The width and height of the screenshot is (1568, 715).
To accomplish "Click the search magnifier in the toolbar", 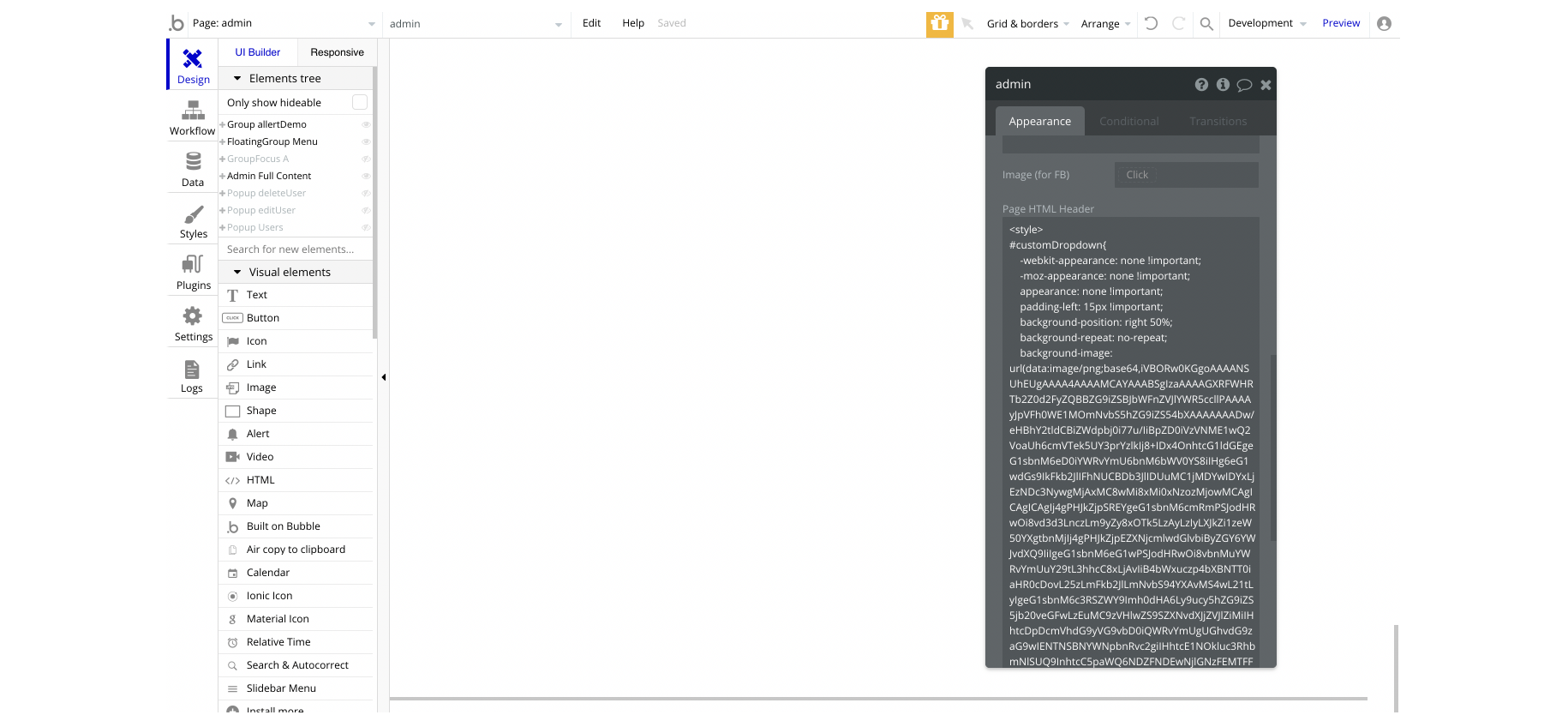I will (x=1206, y=24).
